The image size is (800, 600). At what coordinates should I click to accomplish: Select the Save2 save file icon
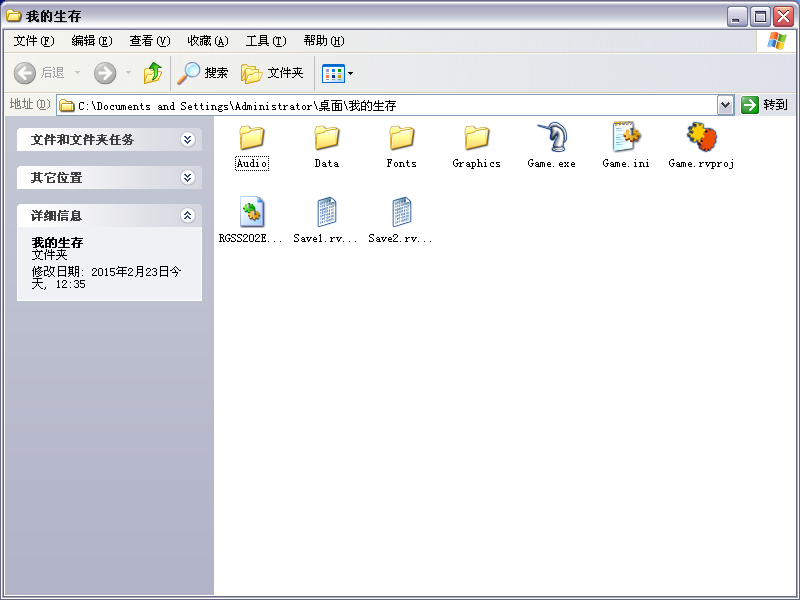(402, 212)
